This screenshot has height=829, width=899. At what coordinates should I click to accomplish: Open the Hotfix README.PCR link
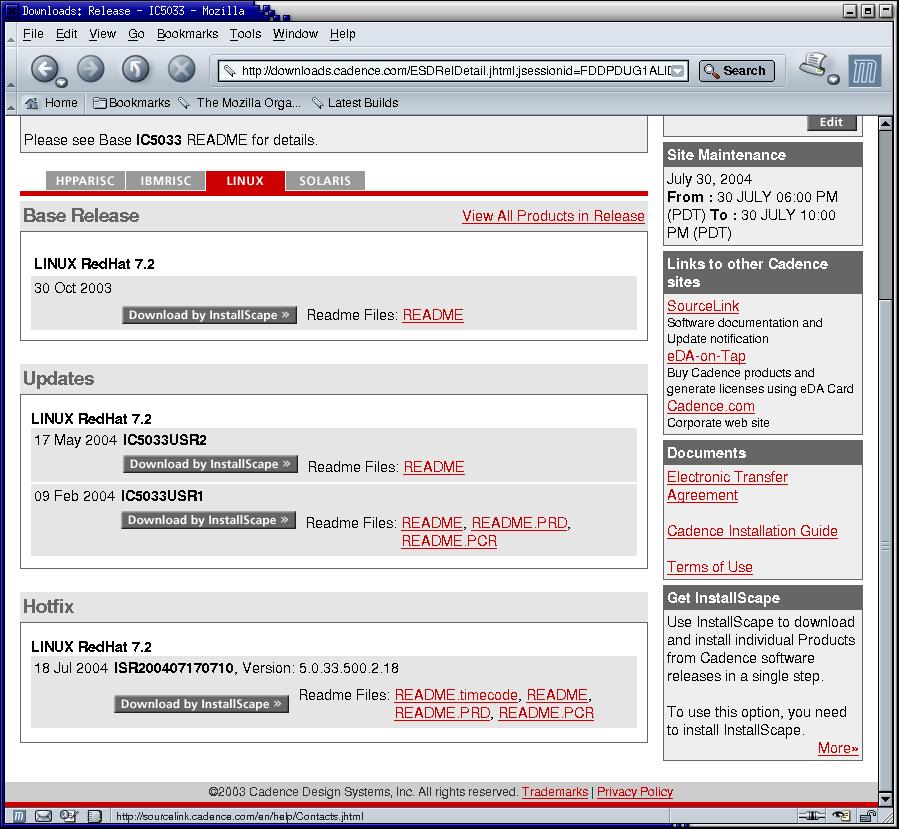click(546, 713)
